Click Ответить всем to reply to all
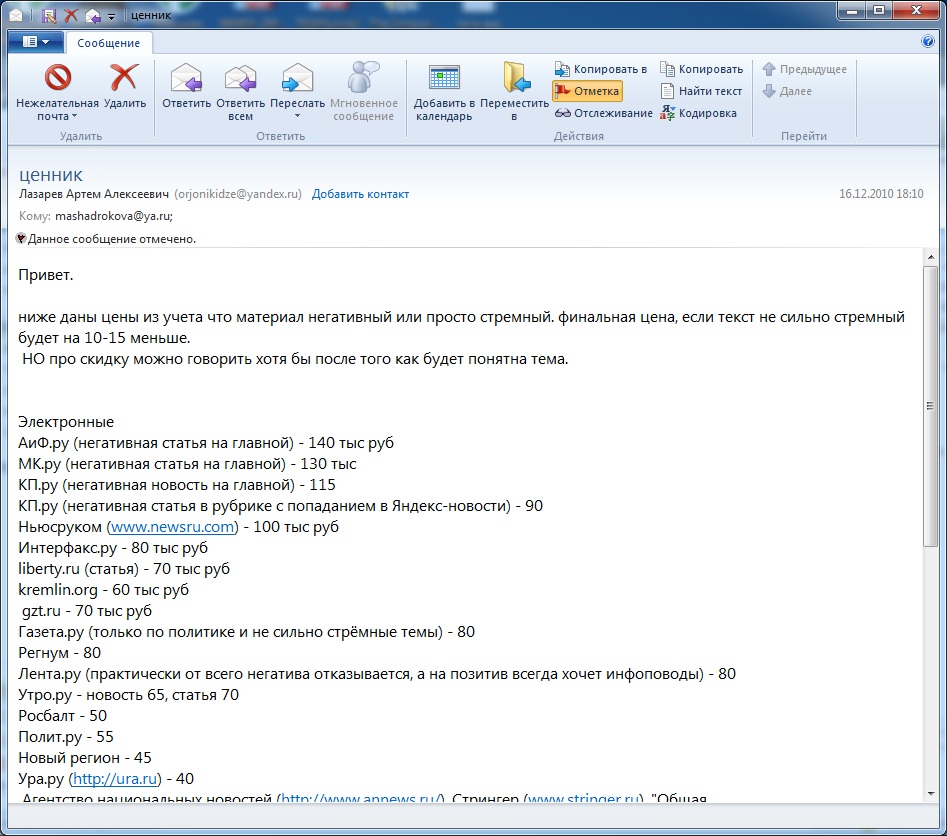 click(x=240, y=78)
